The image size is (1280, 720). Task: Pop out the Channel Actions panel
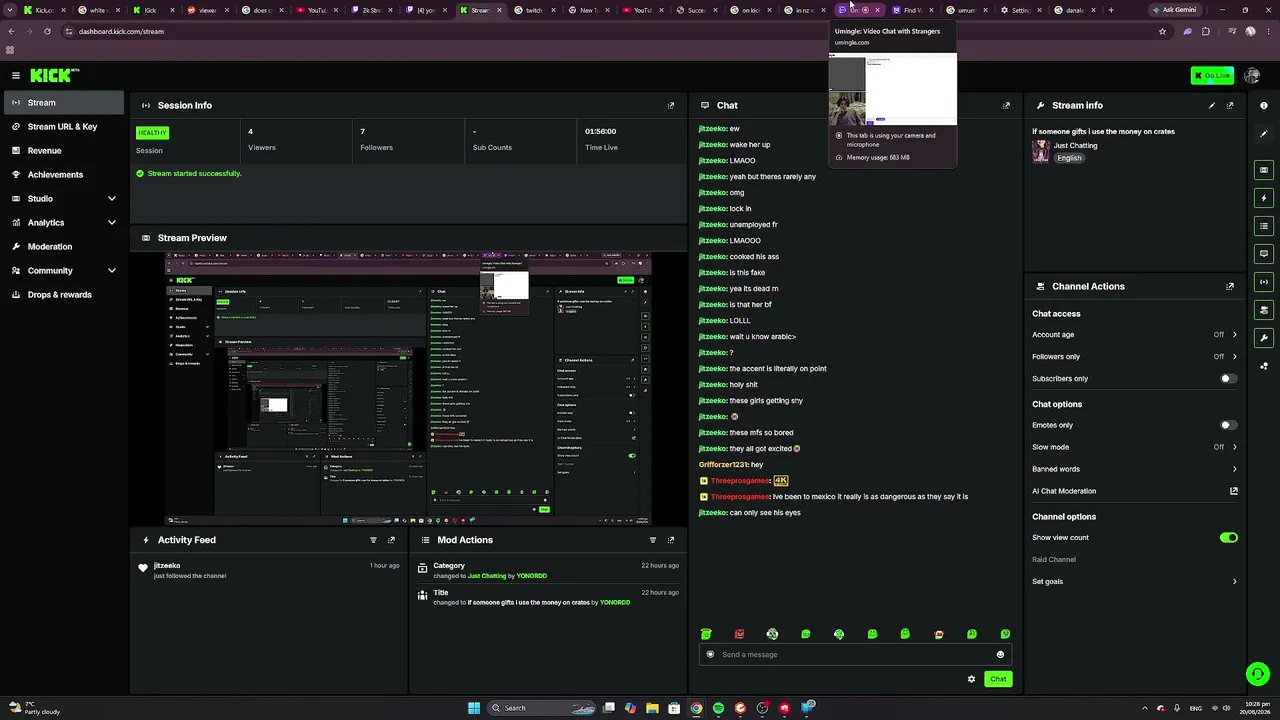click(x=1230, y=286)
